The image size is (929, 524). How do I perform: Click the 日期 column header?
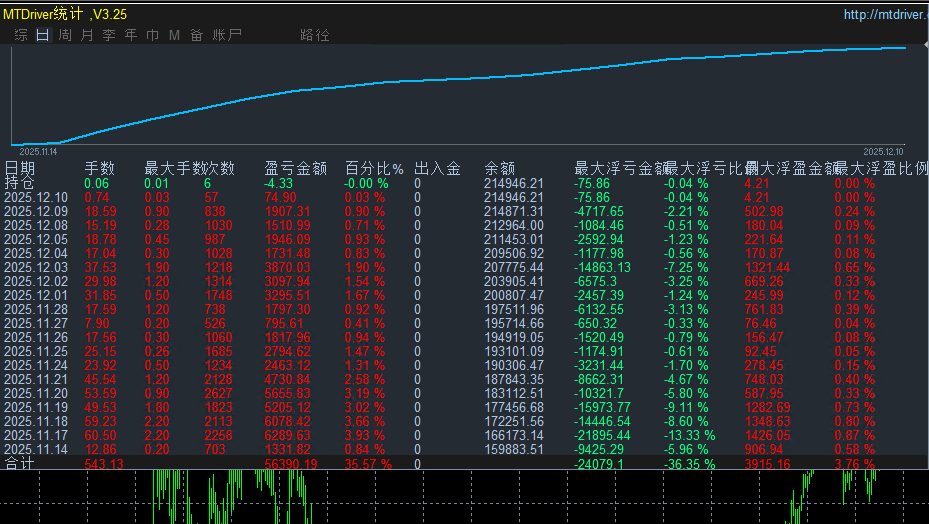click(x=20, y=168)
